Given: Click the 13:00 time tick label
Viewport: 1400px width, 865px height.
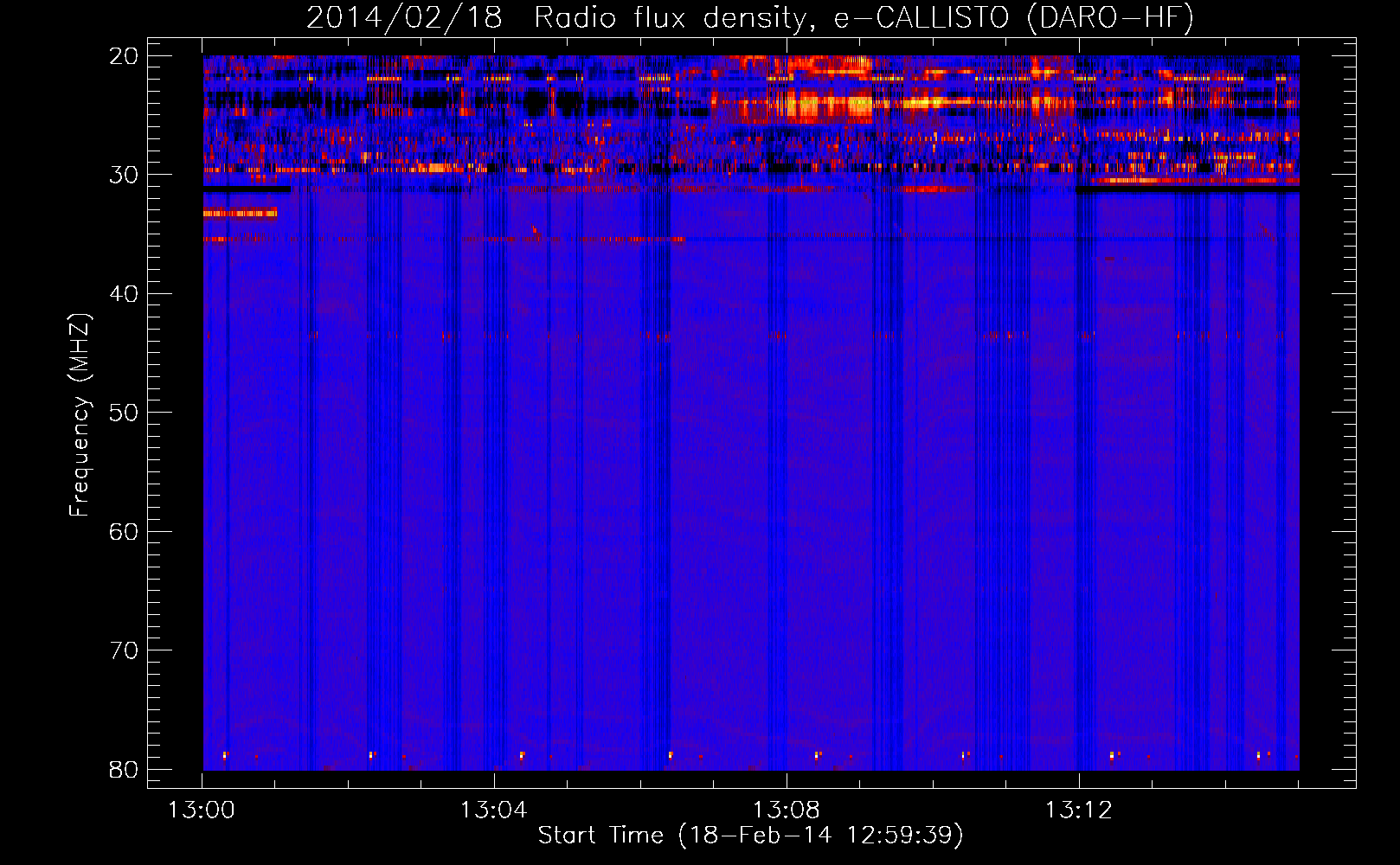Looking at the screenshot, I should pyautogui.click(x=202, y=810).
